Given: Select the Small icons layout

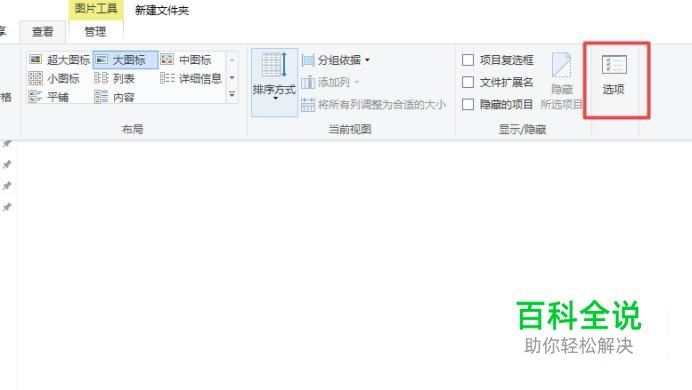Looking at the screenshot, I should pyautogui.click(x=54, y=79).
